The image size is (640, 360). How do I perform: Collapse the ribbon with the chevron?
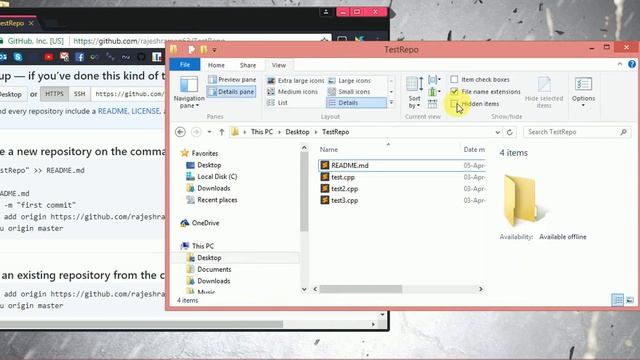(620, 64)
